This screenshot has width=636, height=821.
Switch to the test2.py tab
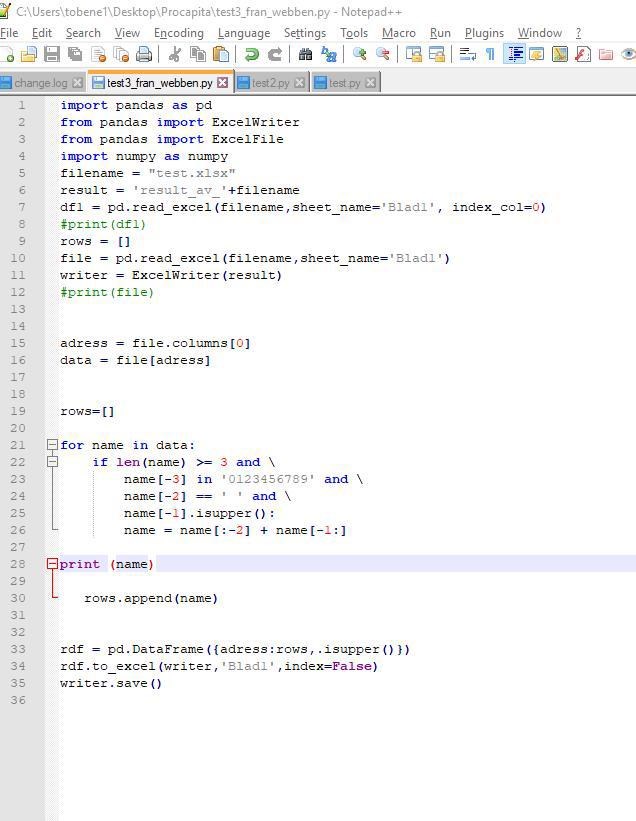(270, 83)
